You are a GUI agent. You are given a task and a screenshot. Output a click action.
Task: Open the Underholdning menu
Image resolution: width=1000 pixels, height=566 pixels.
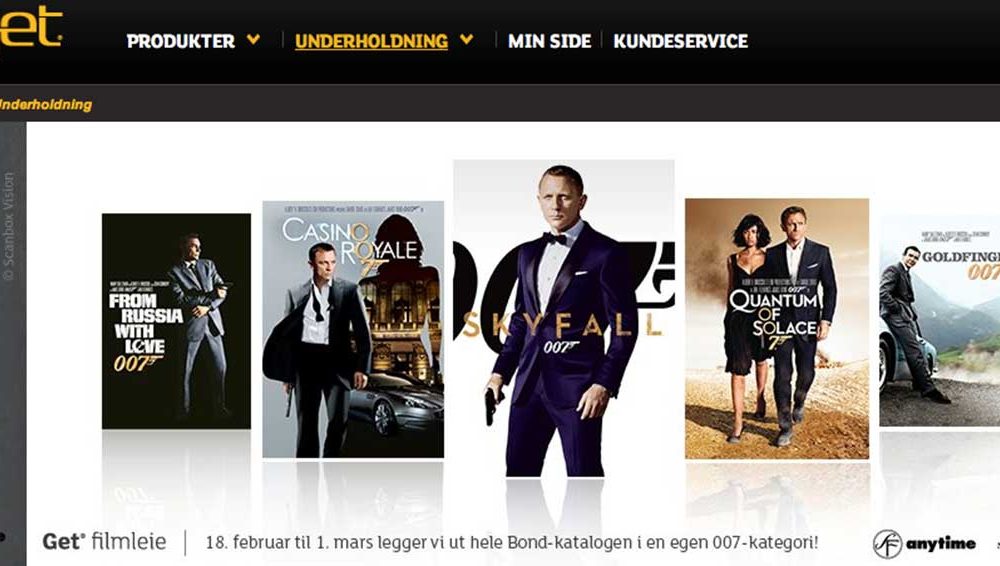[x=371, y=41]
